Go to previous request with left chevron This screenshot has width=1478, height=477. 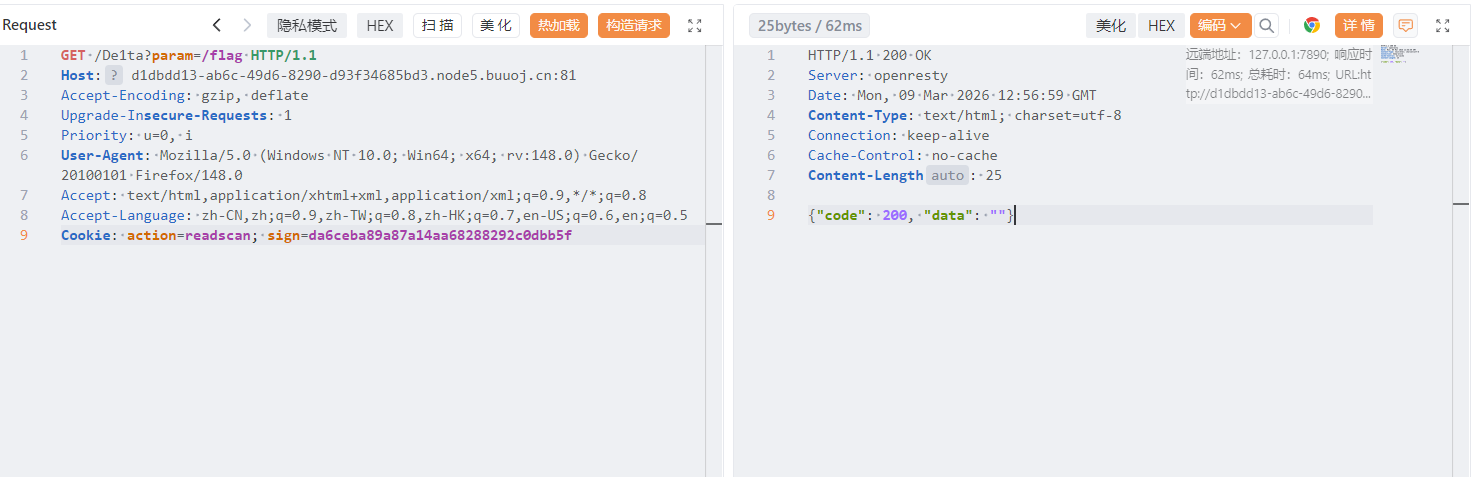click(217, 26)
